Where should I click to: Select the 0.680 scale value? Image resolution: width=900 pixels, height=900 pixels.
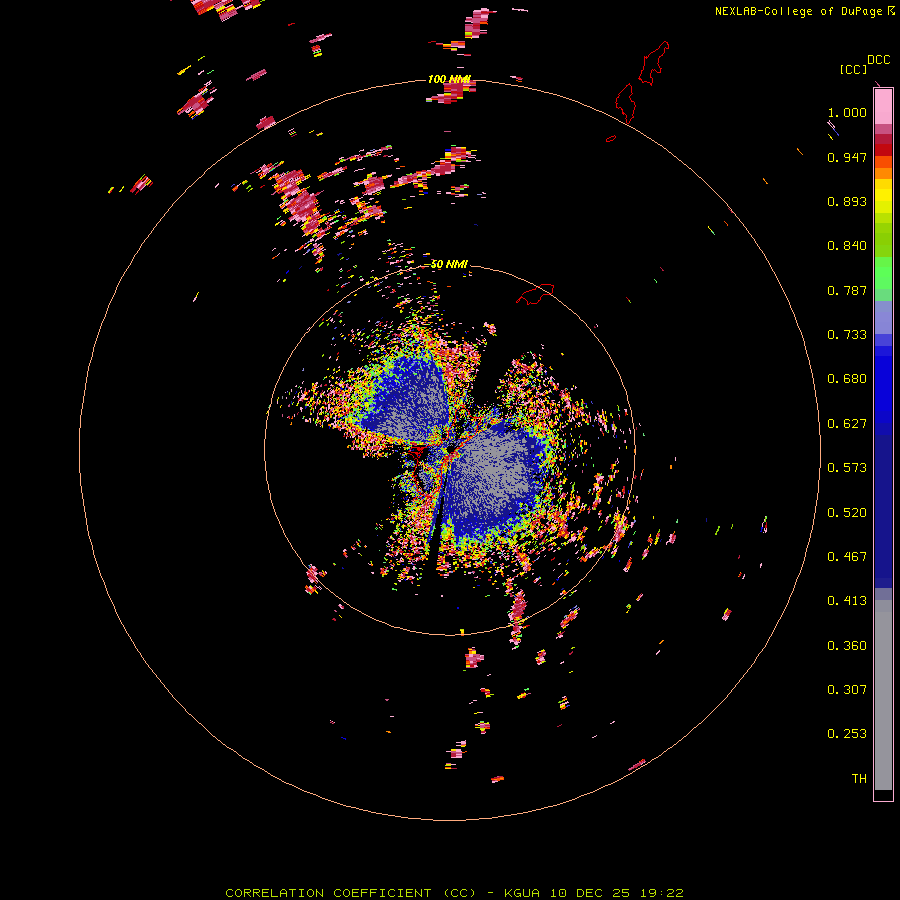point(847,379)
